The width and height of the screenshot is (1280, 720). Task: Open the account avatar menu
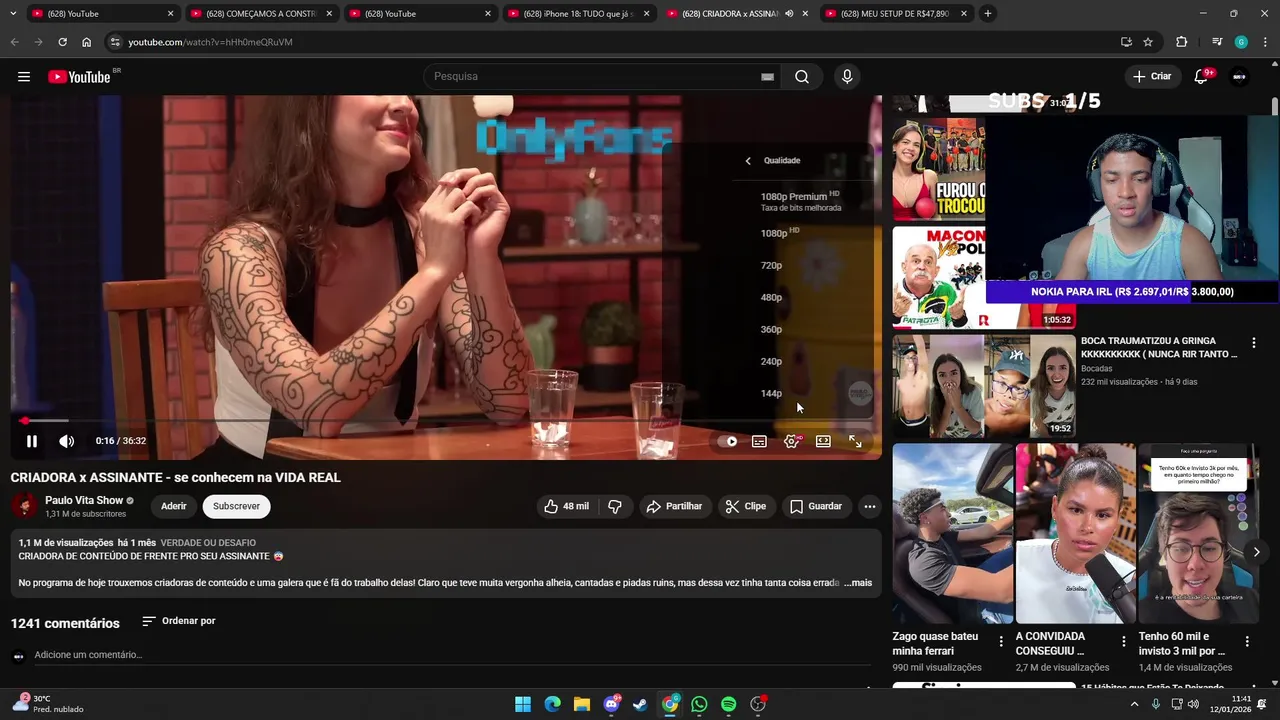click(1239, 77)
